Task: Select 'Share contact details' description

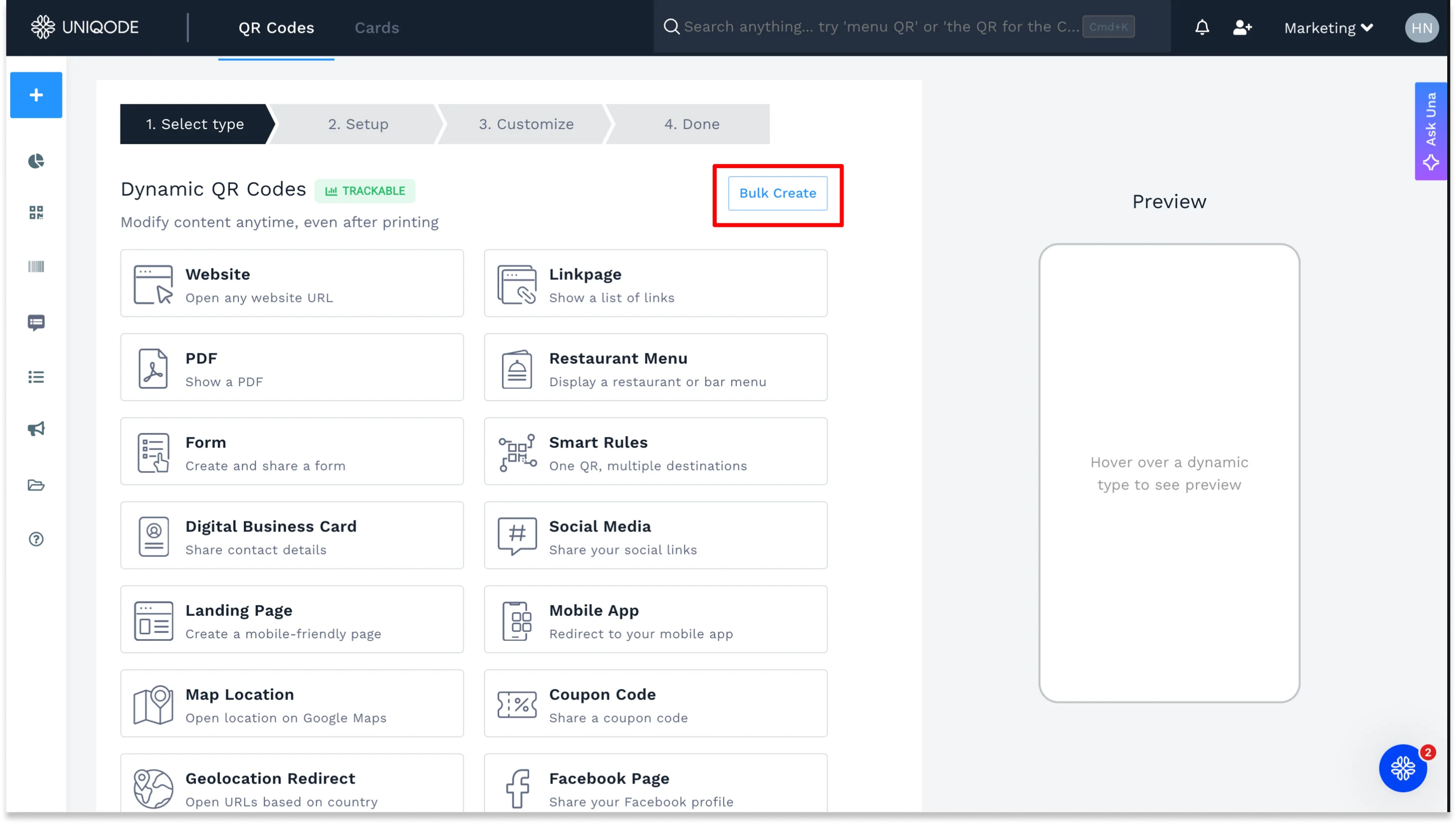Action: tap(256, 550)
